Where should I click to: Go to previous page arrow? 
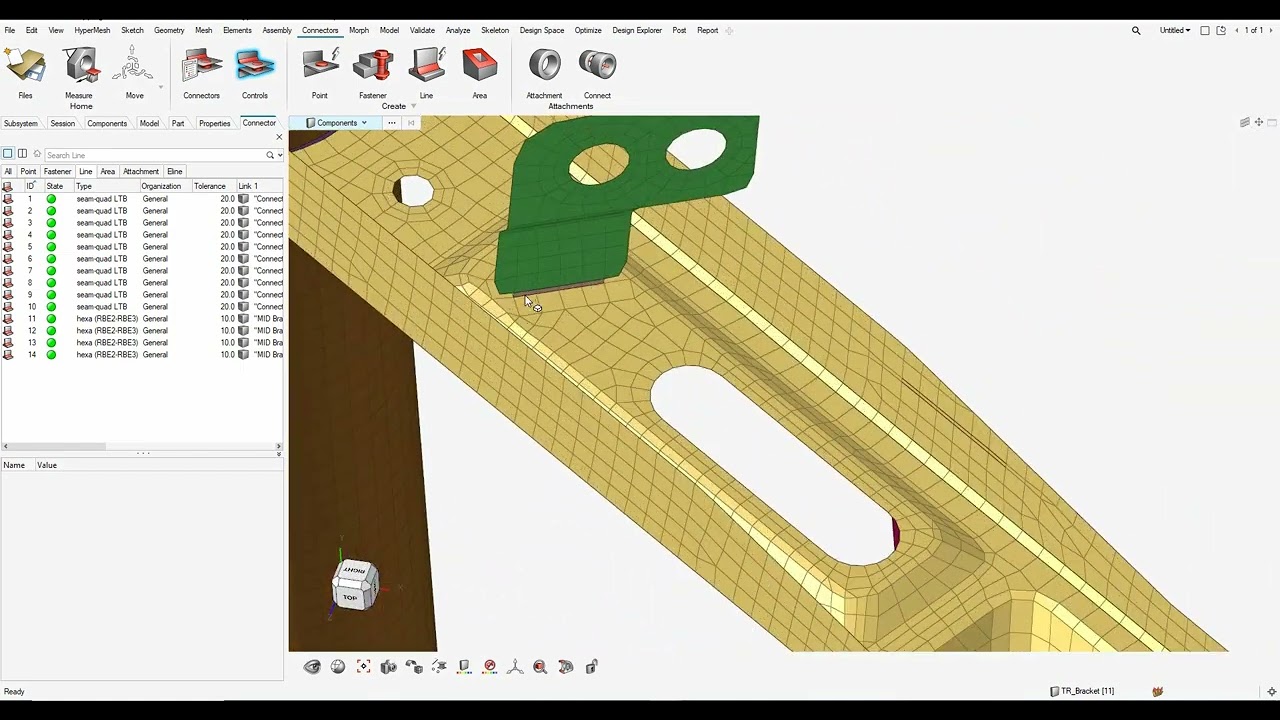[x=1239, y=31]
